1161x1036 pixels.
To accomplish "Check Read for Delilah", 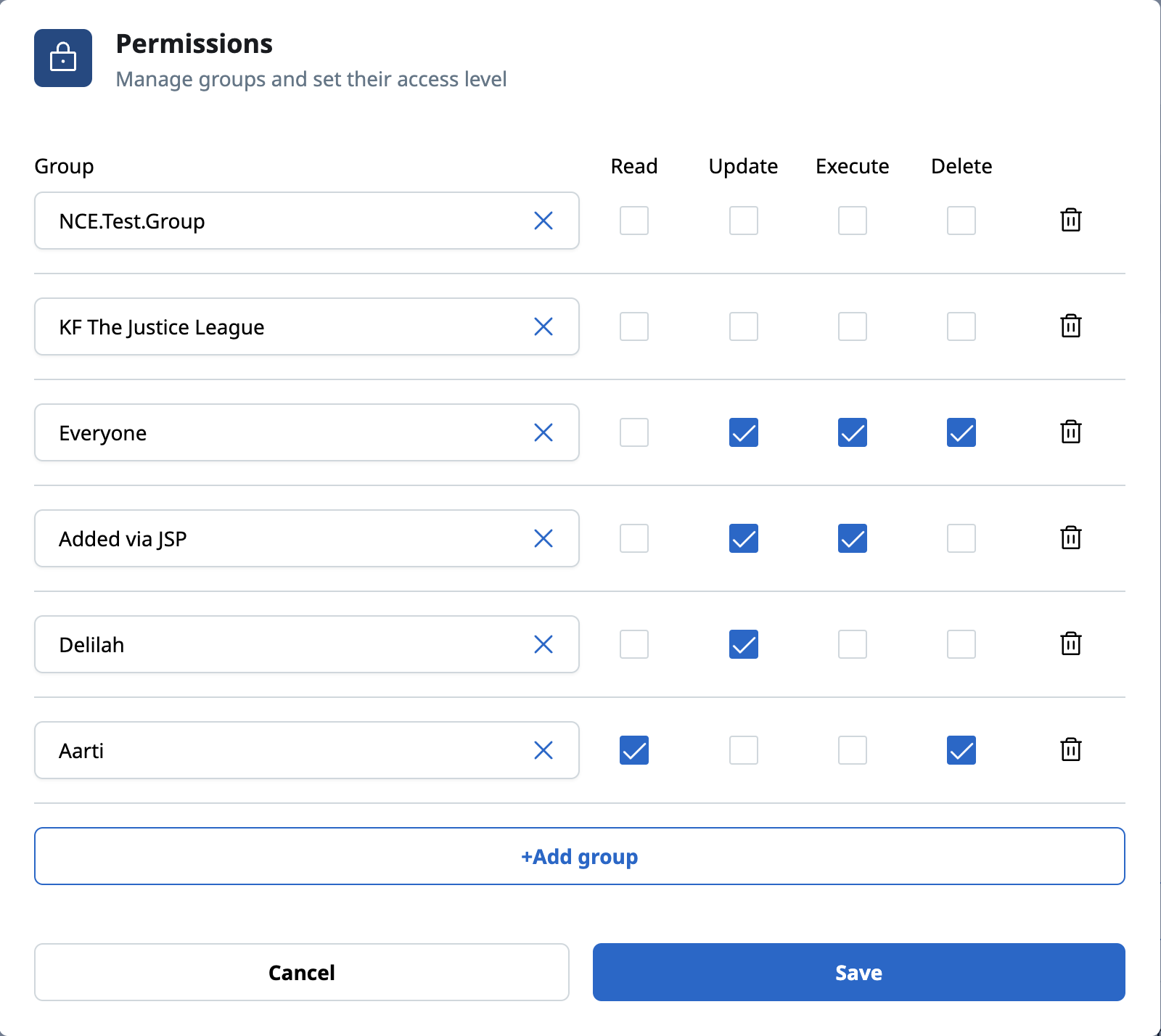I will (x=634, y=644).
